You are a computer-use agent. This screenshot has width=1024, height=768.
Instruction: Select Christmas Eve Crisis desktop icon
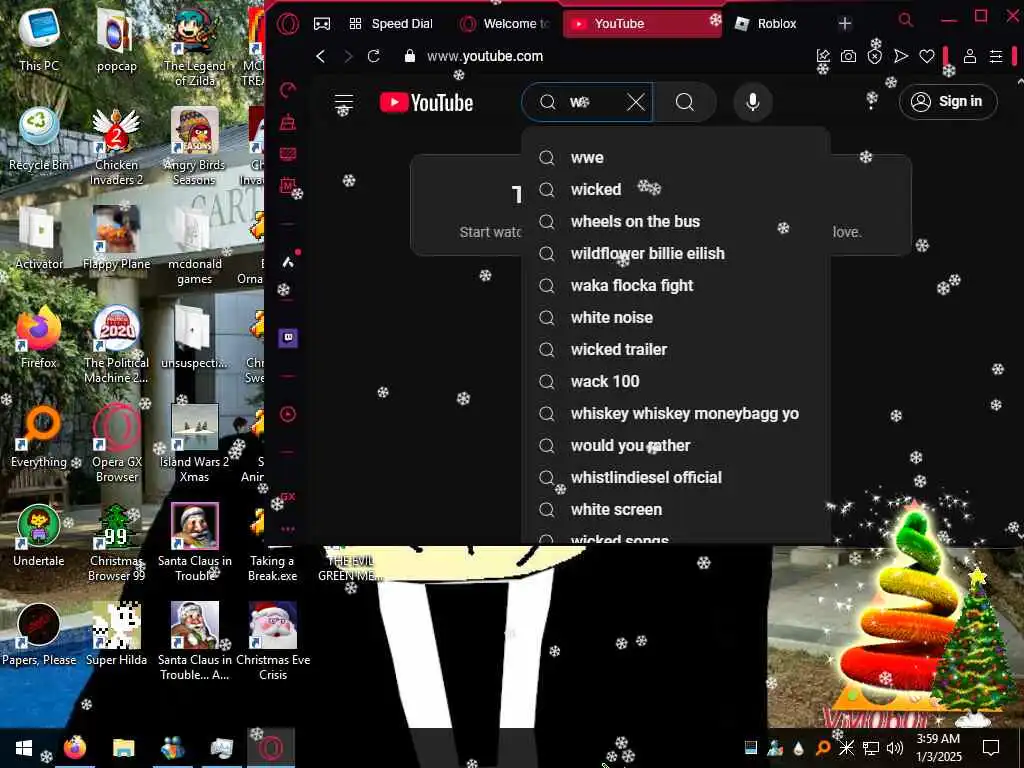(273, 641)
